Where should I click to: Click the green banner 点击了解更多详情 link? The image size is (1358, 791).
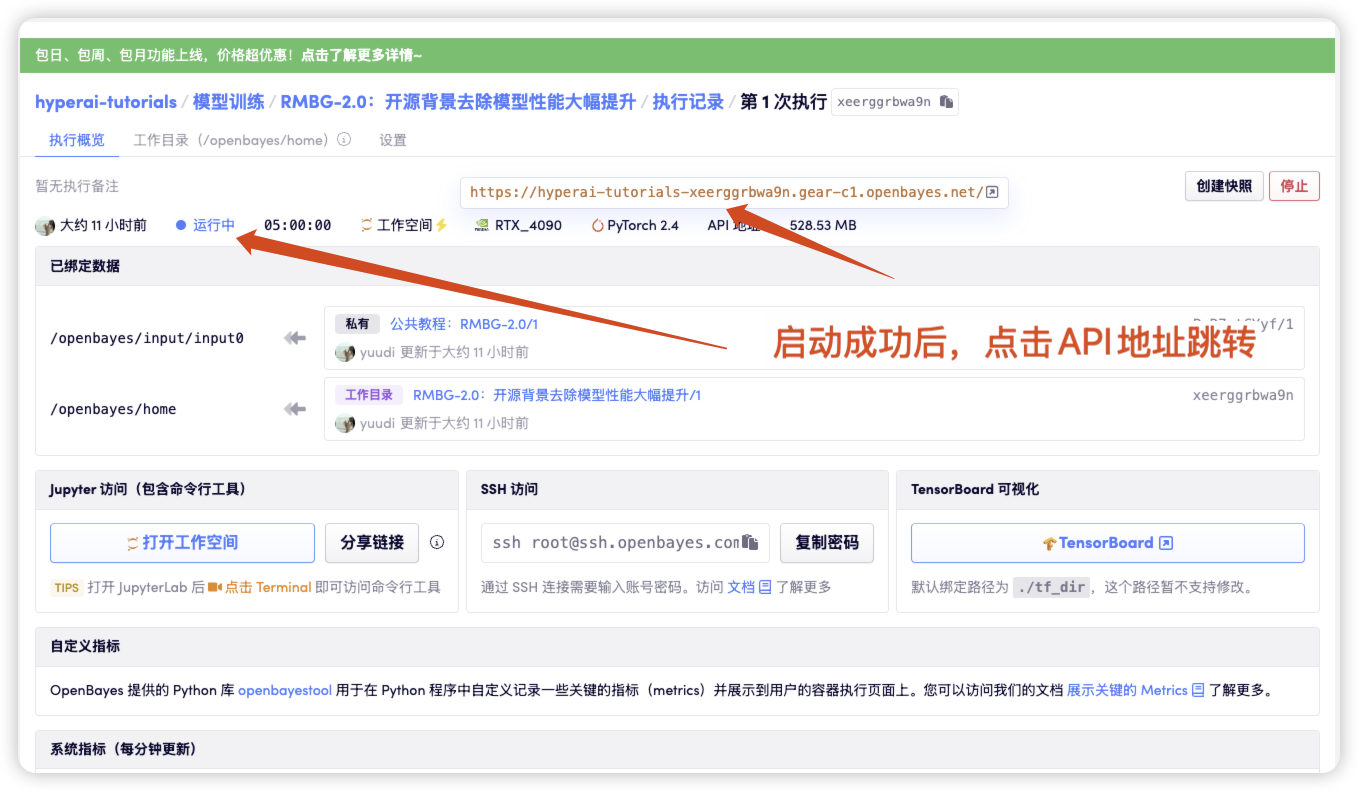tap(362, 56)
